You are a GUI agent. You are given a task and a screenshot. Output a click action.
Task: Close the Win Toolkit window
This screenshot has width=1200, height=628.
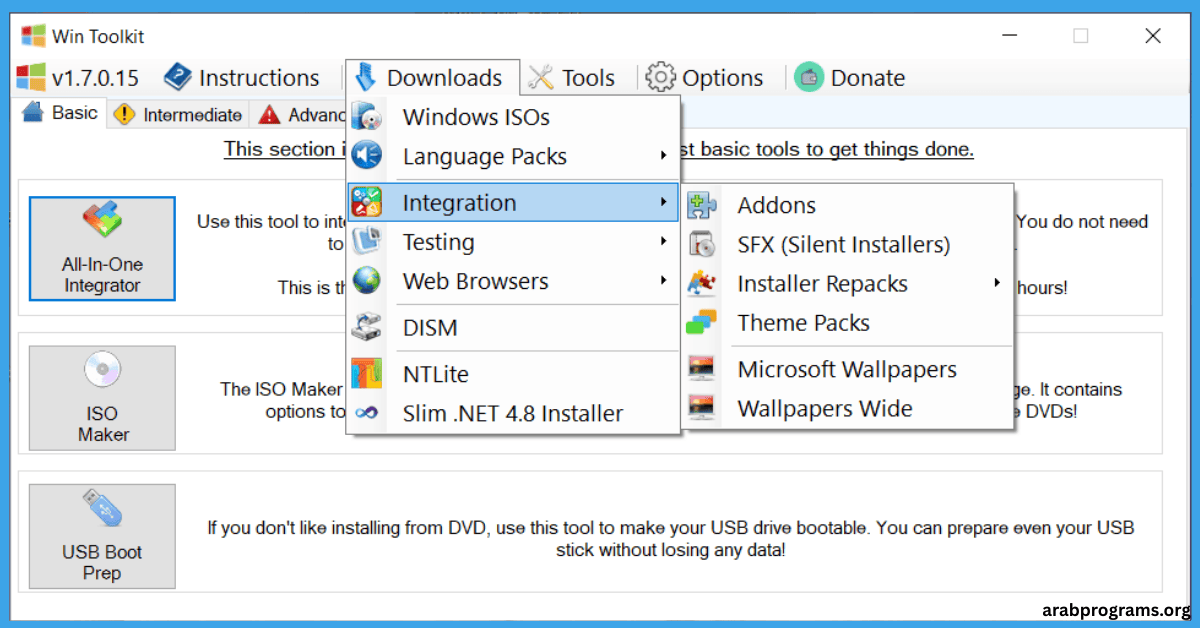pos(1153,36)
